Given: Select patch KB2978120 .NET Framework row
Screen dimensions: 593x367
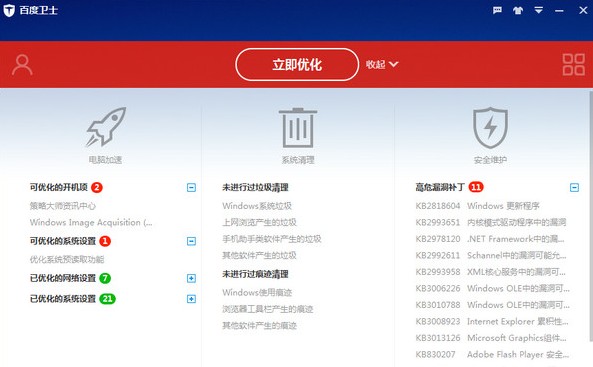Looking at the screenshot, I should (490, 239).
